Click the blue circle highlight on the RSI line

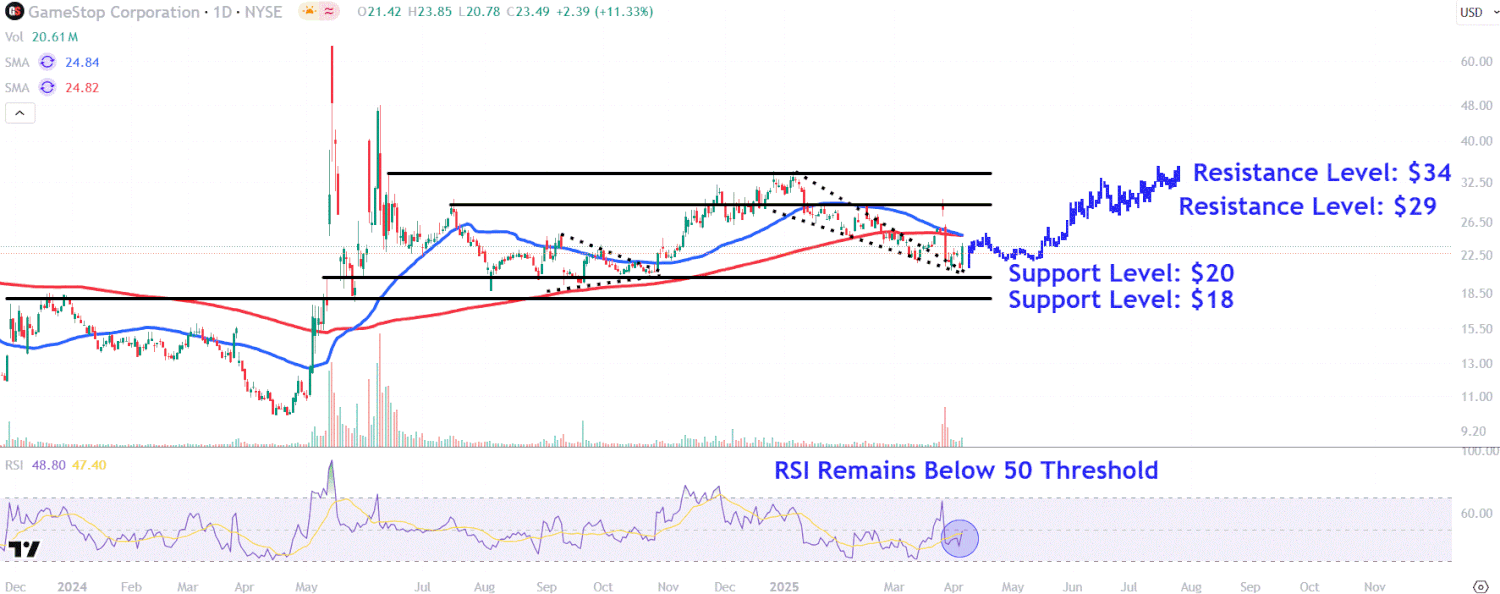[x=958, y=538]
